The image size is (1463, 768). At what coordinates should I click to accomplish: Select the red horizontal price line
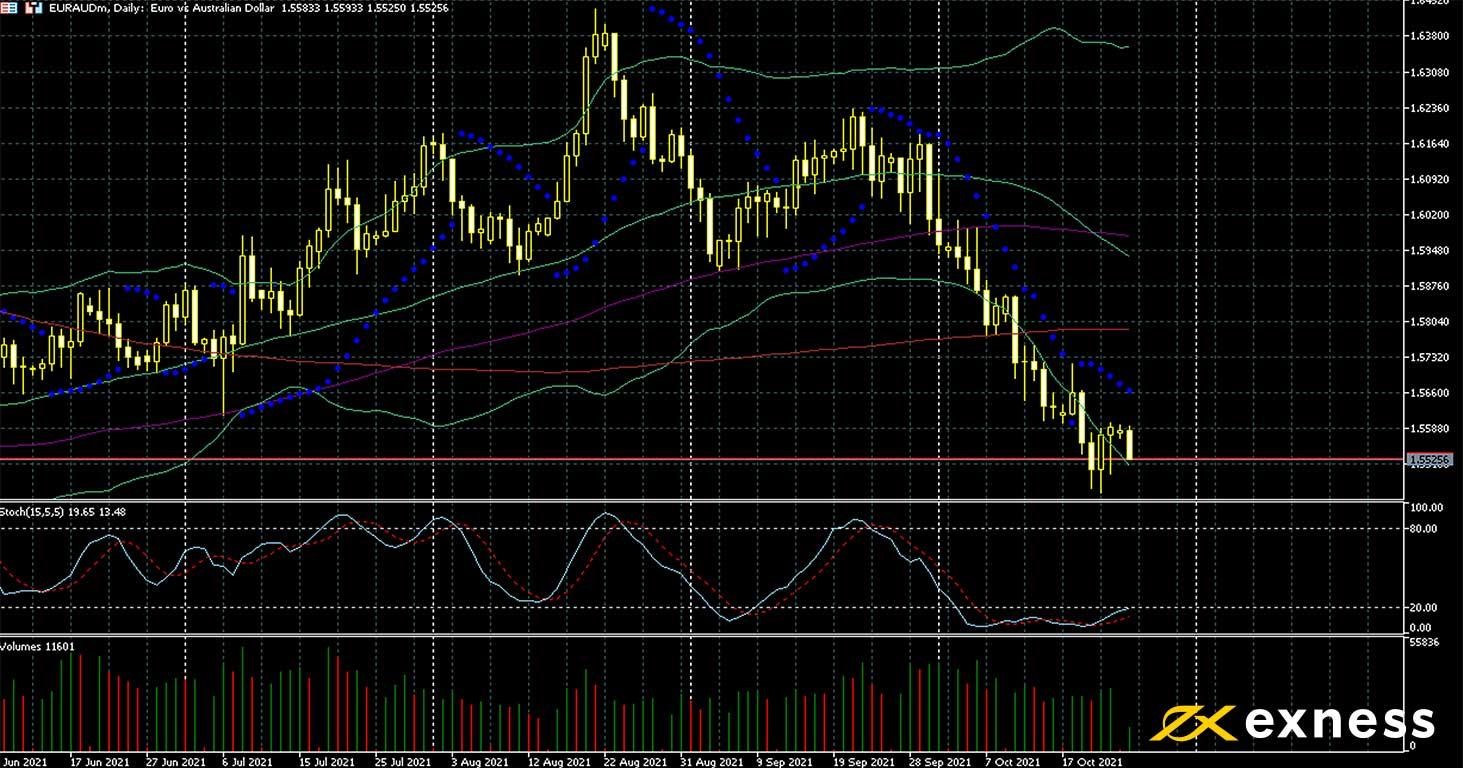tap(702, 460)
